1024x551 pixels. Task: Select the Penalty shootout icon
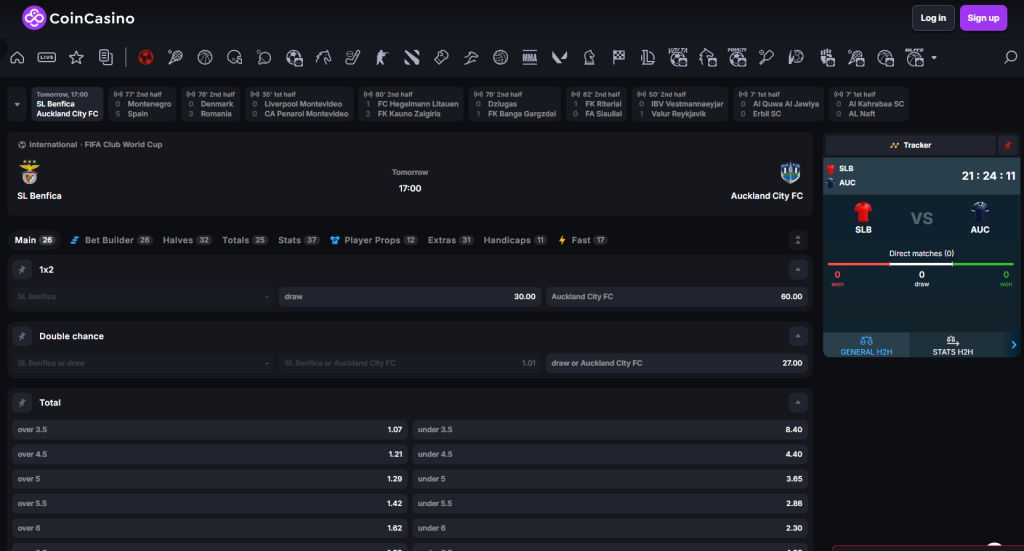737,57
